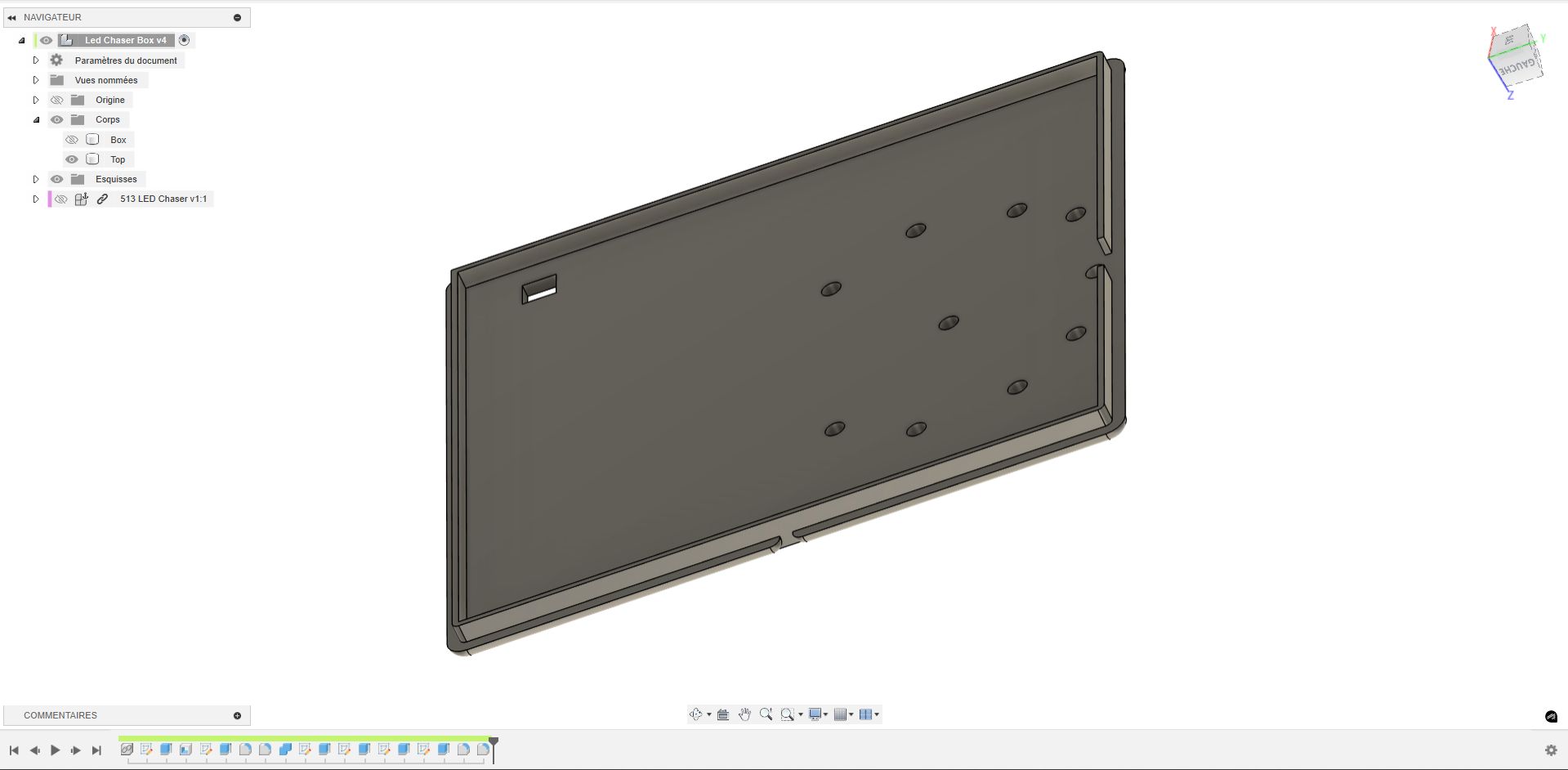Show the hidden Box body
Viewport: 1568px width, 770px height.
[72, 140]
